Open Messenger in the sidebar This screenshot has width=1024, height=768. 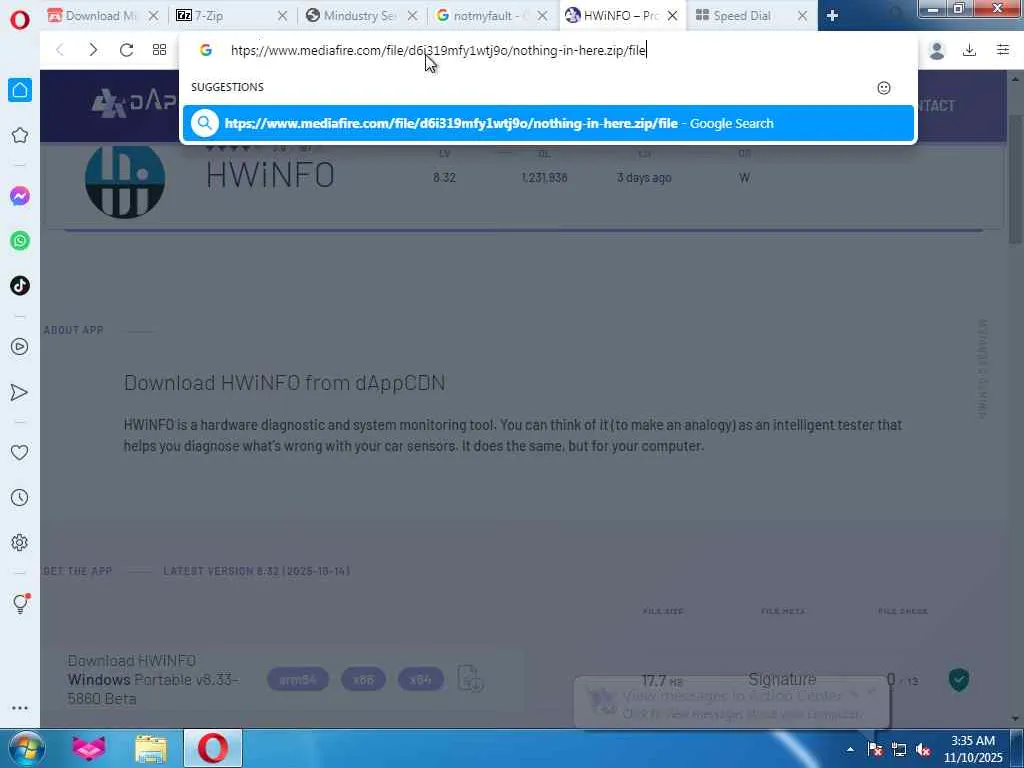(x=20, y=196)
